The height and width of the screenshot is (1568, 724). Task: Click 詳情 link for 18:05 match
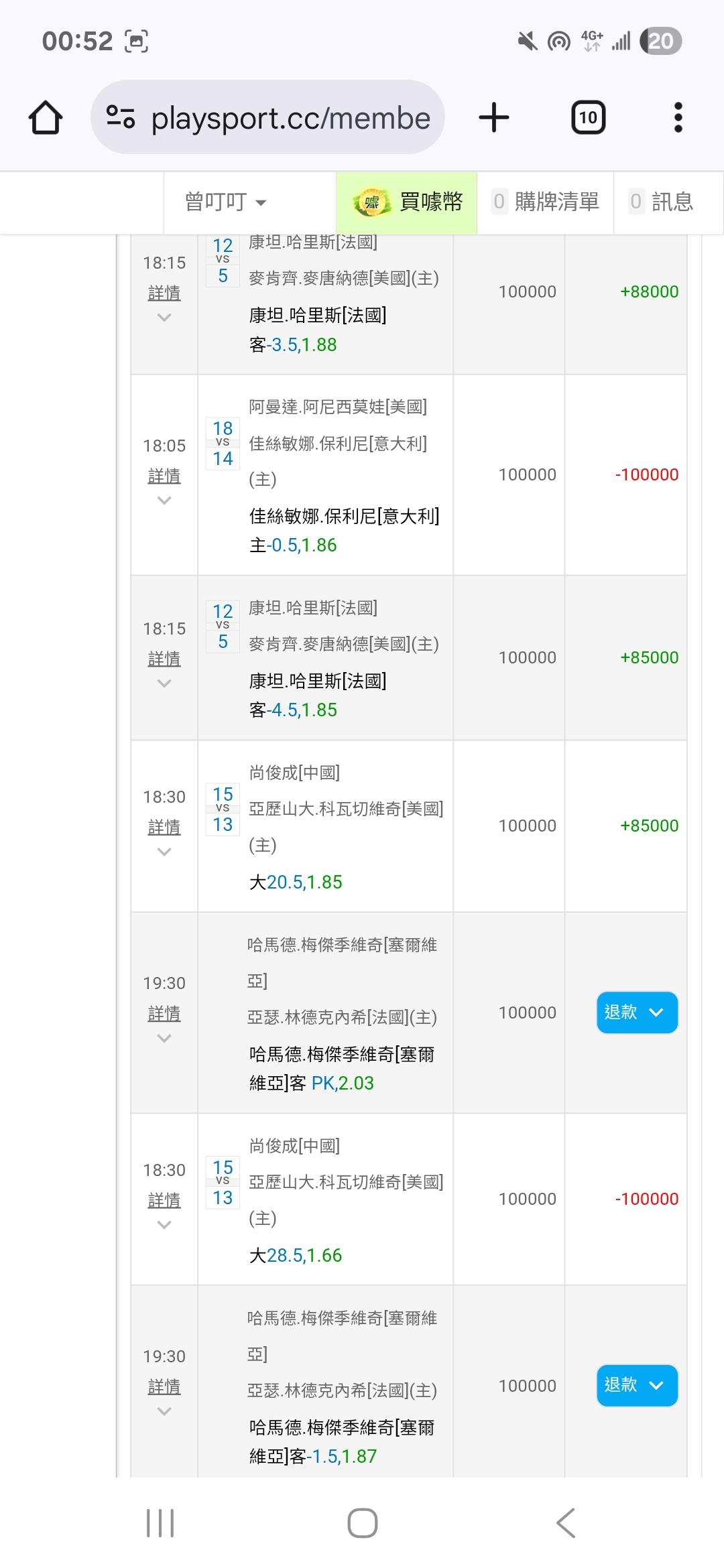coord(164,476)
